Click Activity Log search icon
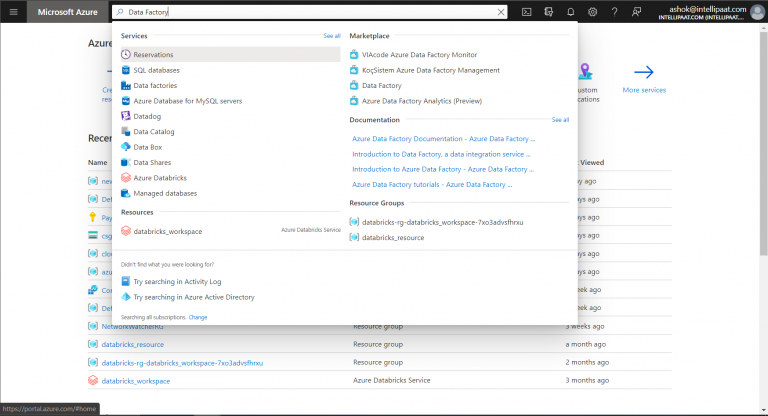Image resolution: width=768 pixels, height=416 pixels. tap(126, 281)
